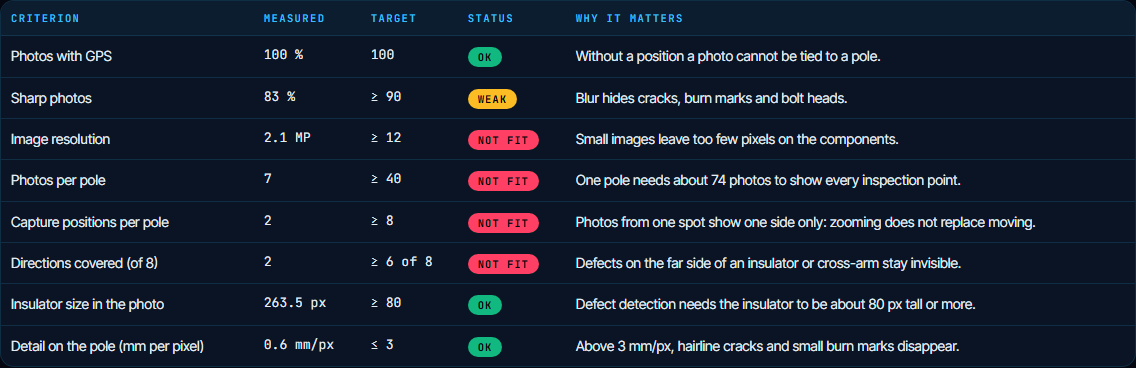The image size is (1136, 368).
Task: Click 'Blur hides cracks, burn marks and bolt heads' text
Action: tap(711, 99)
